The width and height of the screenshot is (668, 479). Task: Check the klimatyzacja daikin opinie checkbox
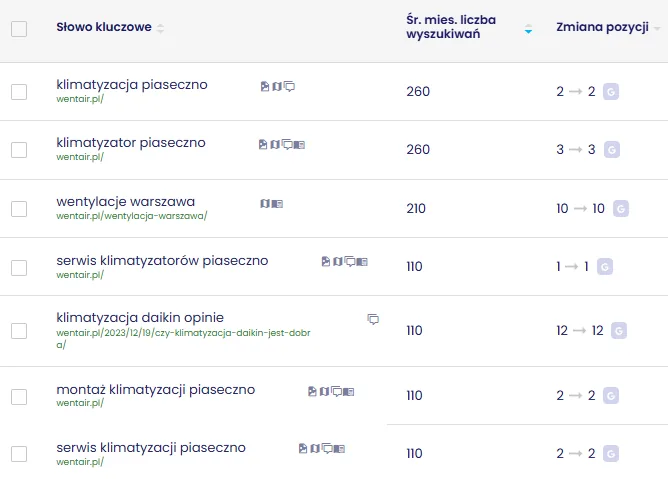(x=19, y=331)
